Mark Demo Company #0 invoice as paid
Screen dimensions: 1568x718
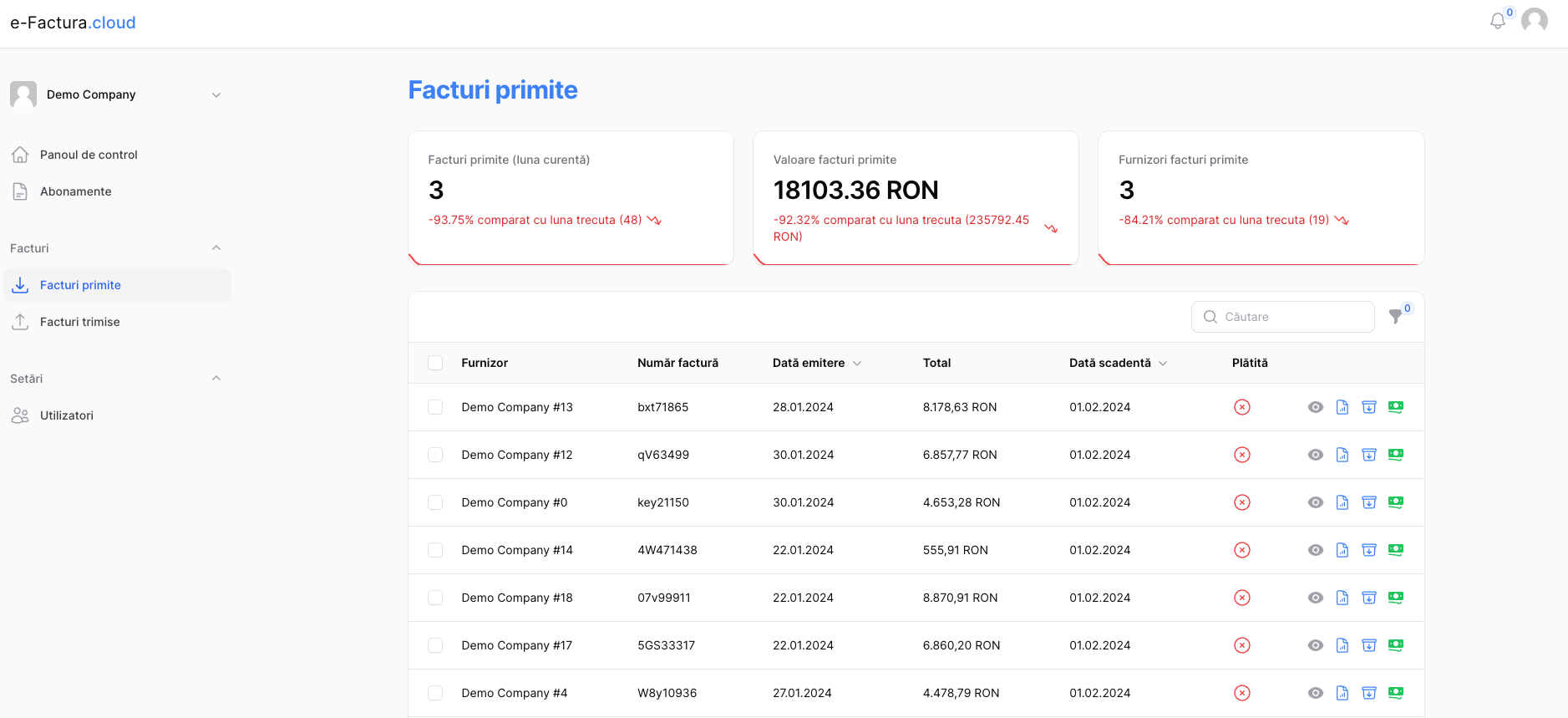[x=1396, y=502]
